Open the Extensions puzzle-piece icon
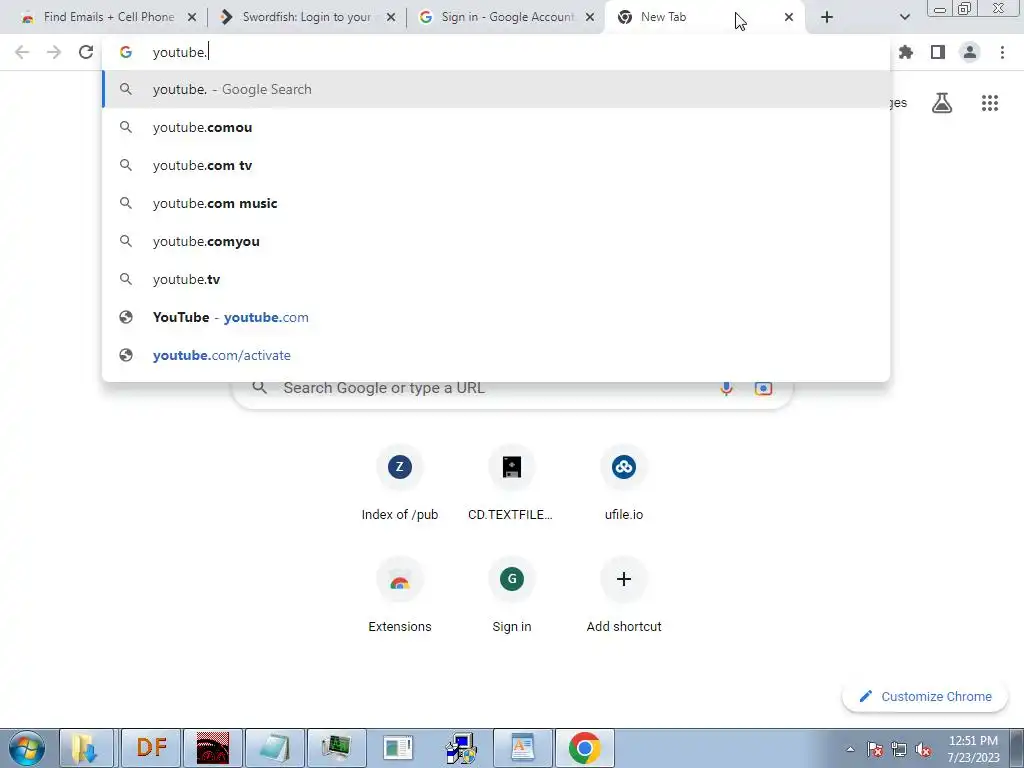Screen dimensions: 1024x768 [x=906, y=52]
